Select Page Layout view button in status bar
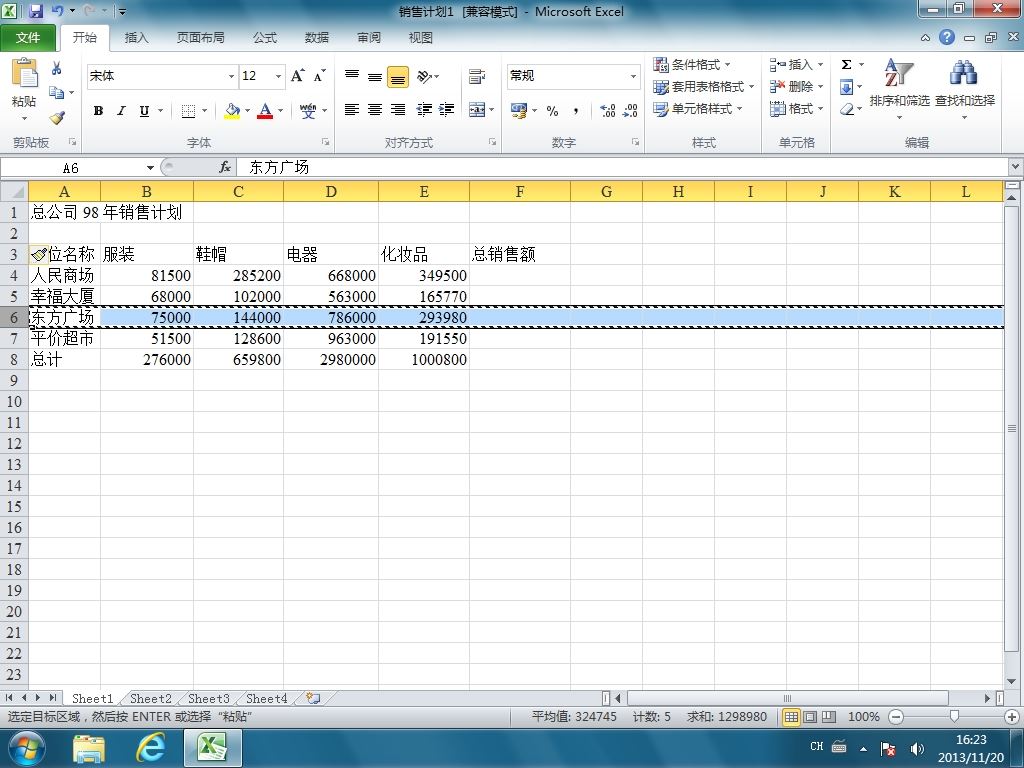Image resolution: width=1024 pixels, height=768 pixels. 810,717
